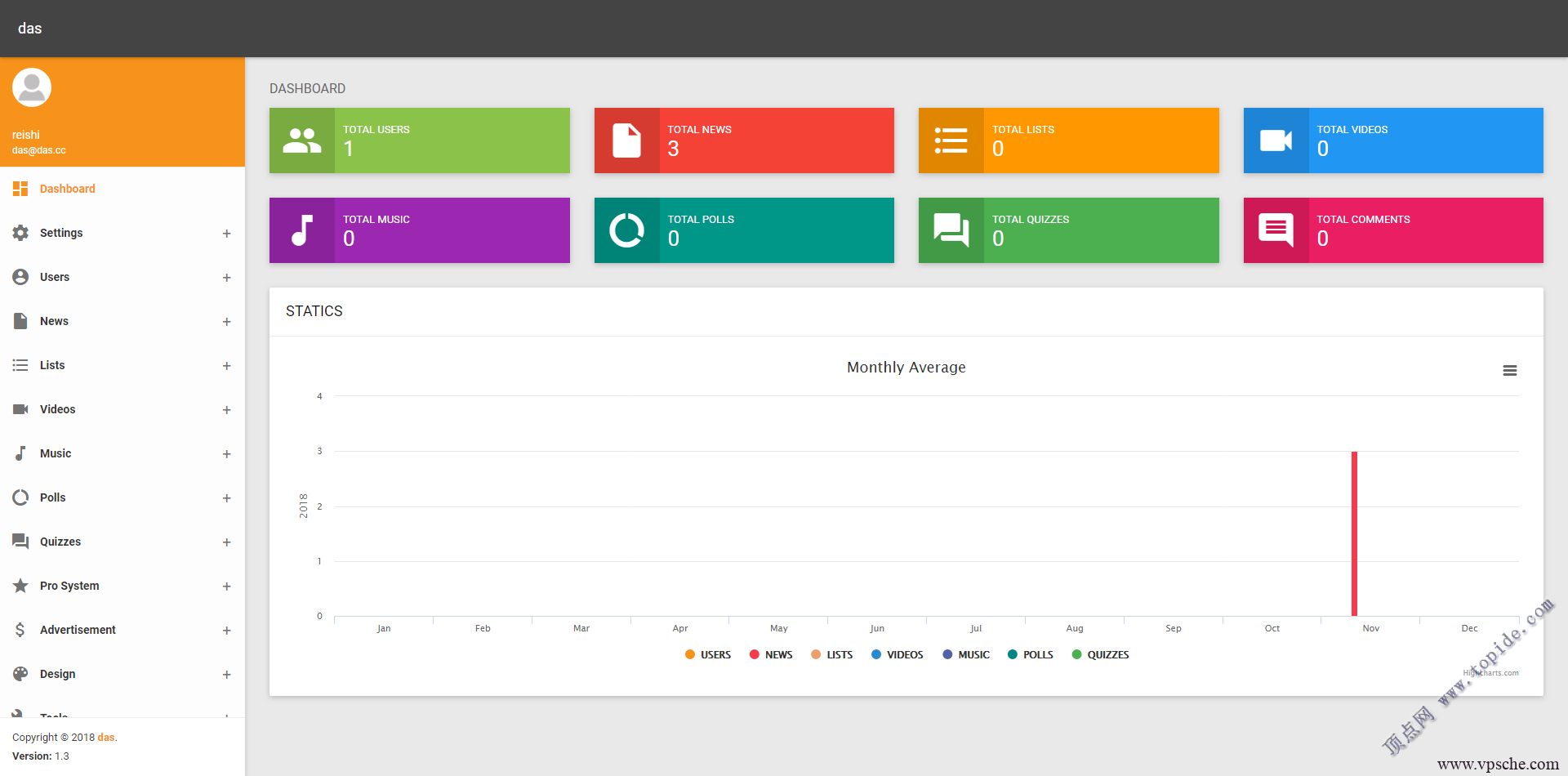Viewport: 1568px width, 776px height.
Task: Click the Total Comments message icon
Action: (1276, 230)
